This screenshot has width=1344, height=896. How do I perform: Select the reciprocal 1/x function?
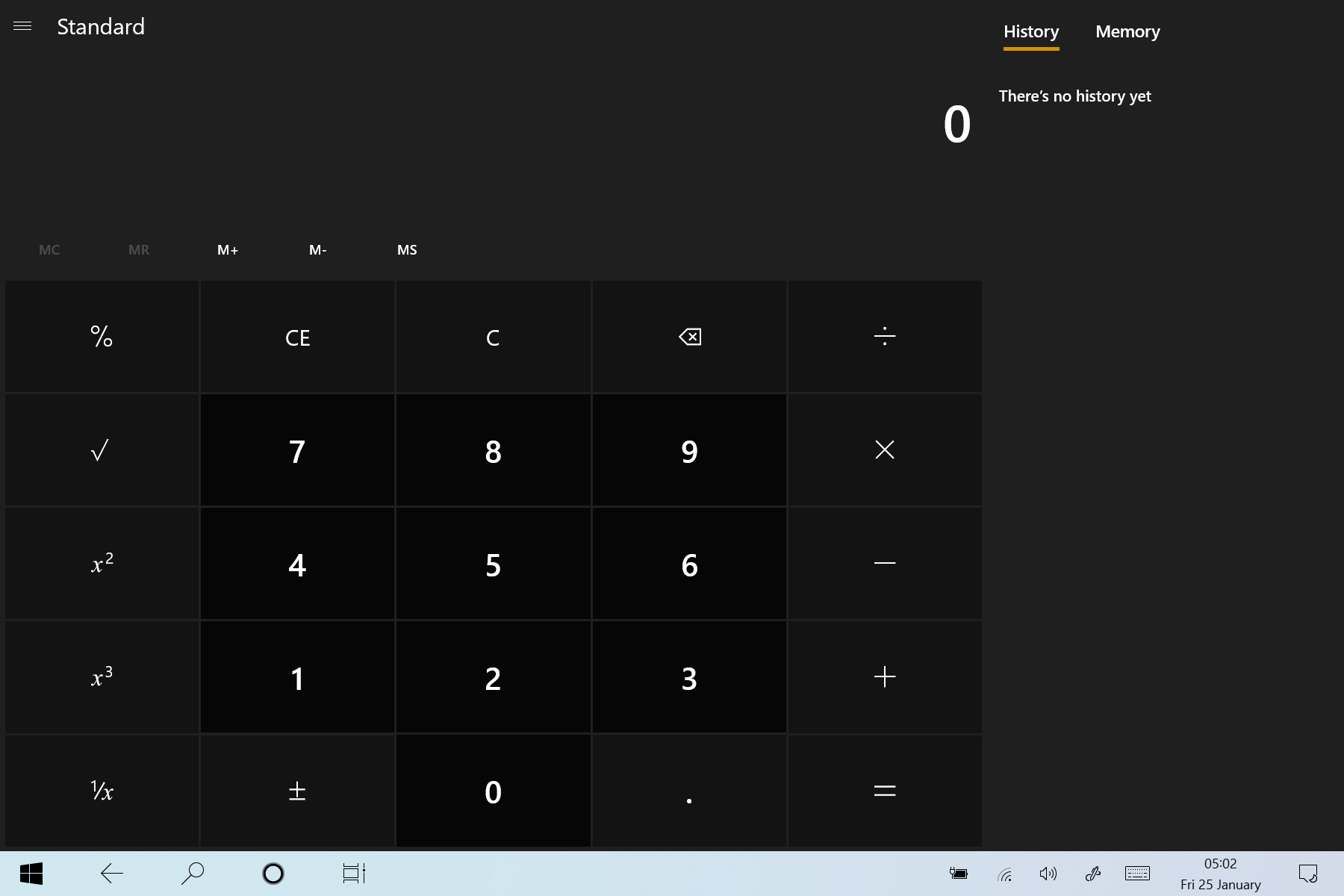(x=100, y=791)
